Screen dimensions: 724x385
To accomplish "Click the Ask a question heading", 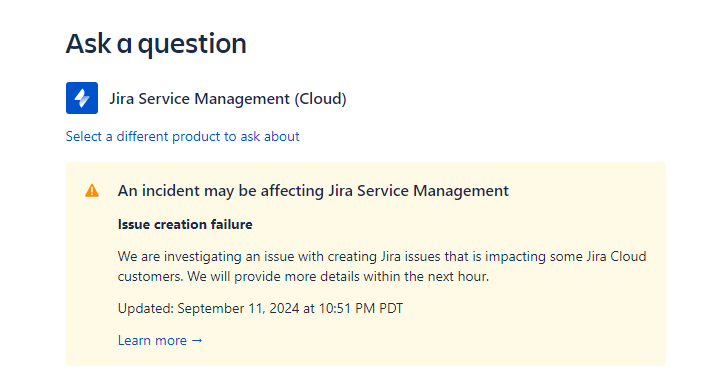I will pyautogui.click(x=156, y=44).
